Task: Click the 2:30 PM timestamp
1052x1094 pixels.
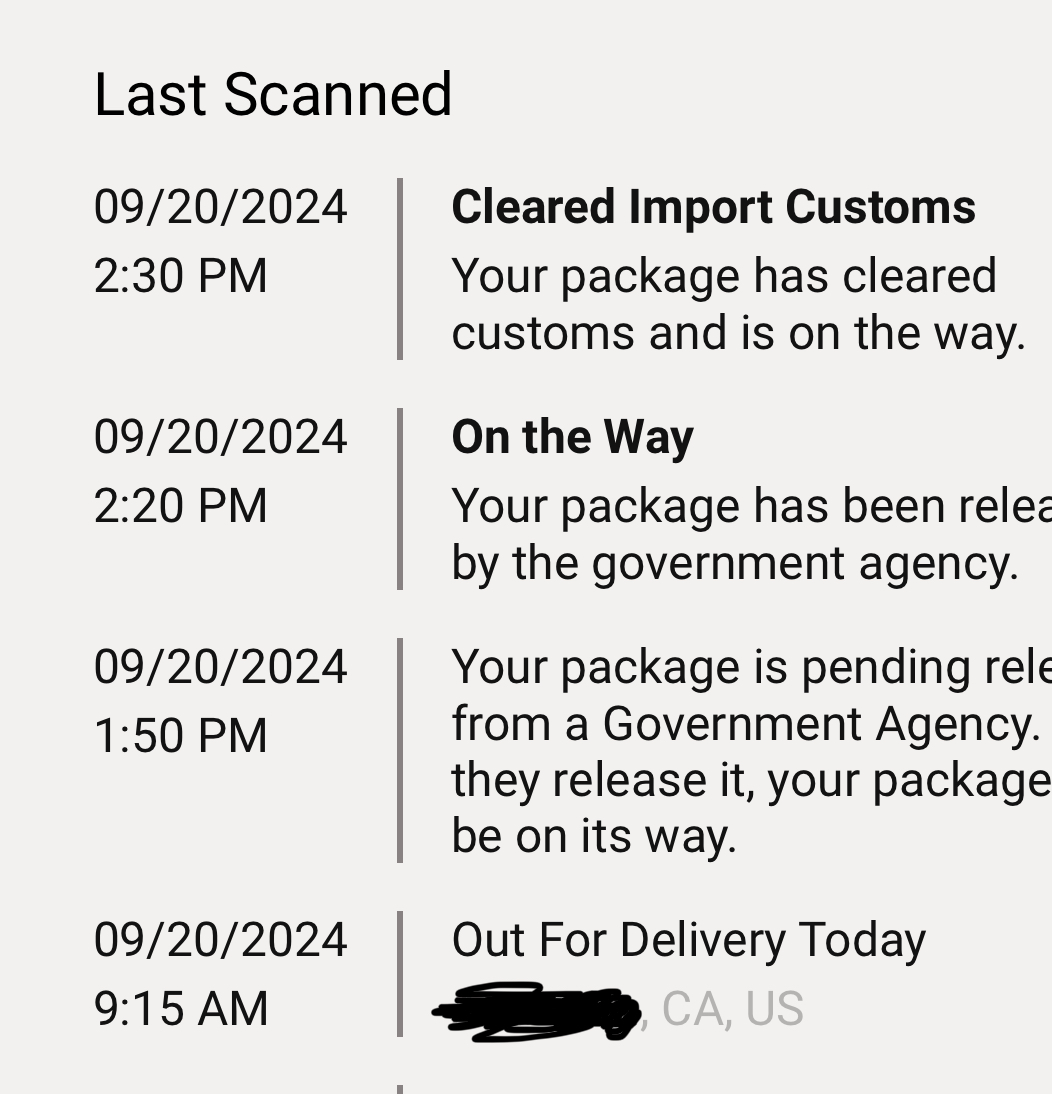Action: tap(181, 275)
